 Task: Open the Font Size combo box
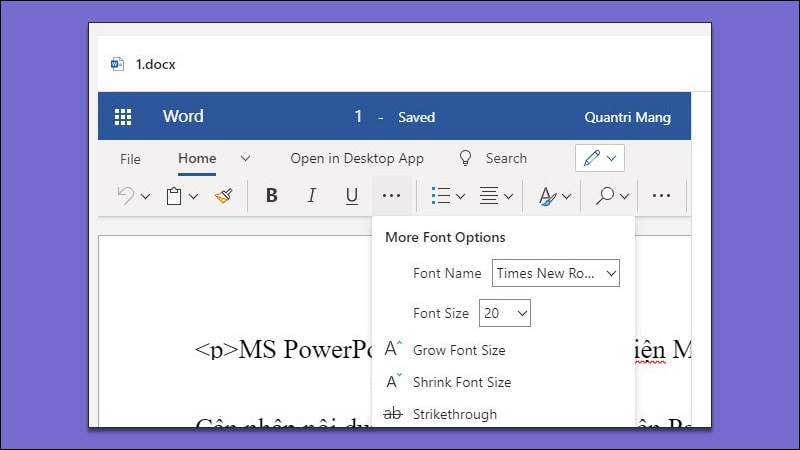(x=505, y=313)
